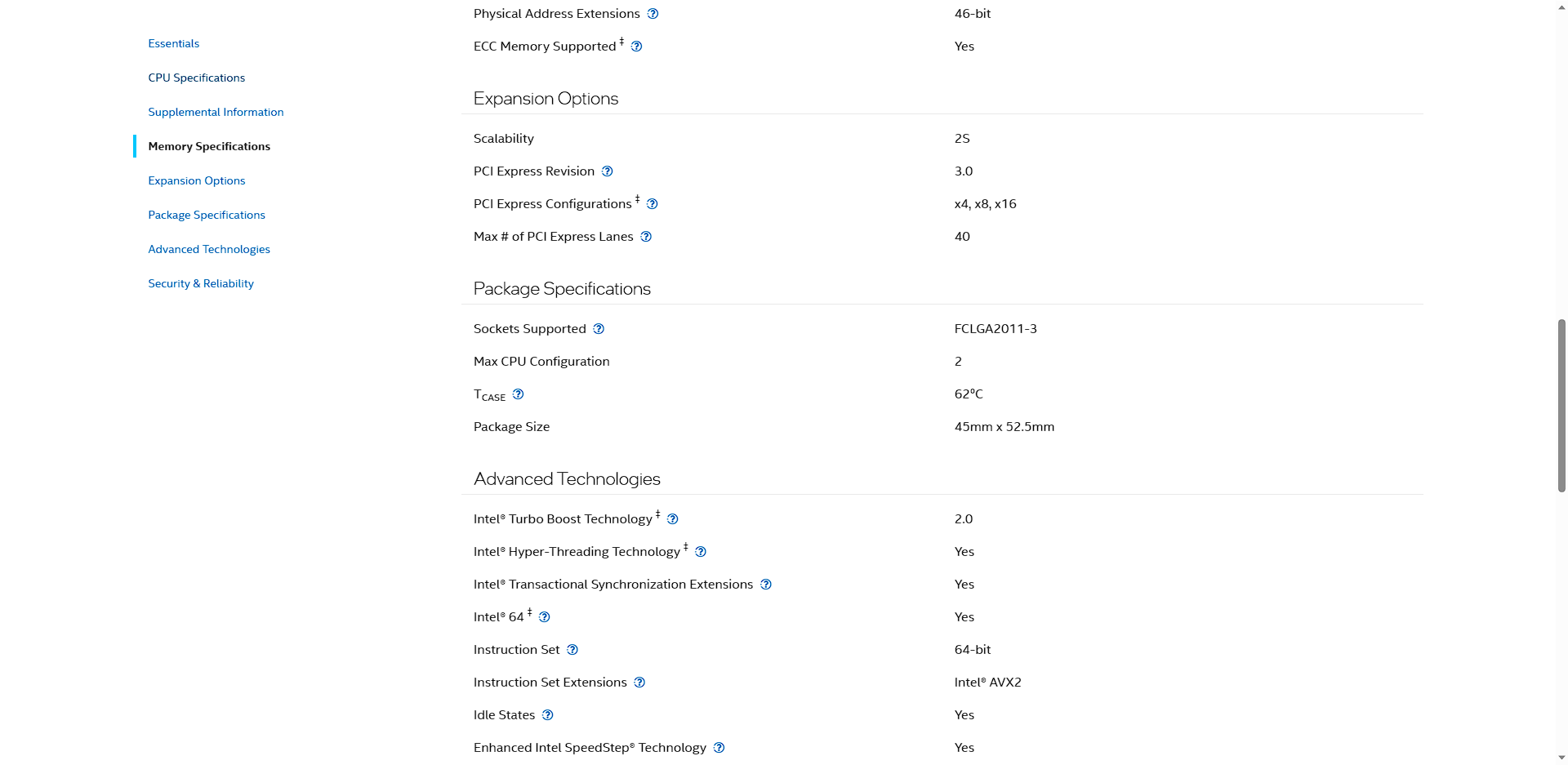The width and height of the screenshot is (1568, 765).
Task: Open Transactional Synchronization Extensions help icon
Action: pos(765,585)
